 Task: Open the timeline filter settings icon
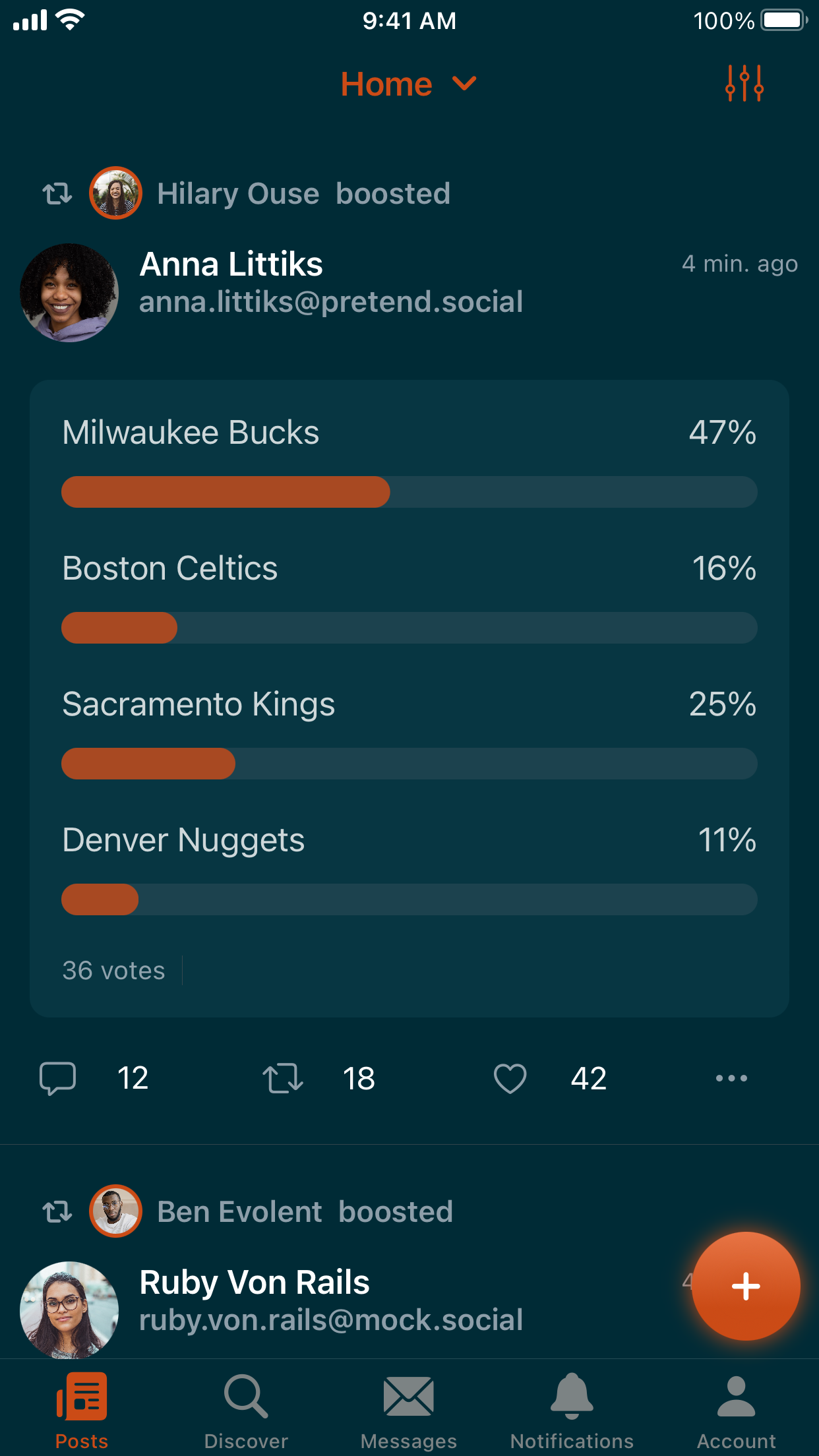[744, 83]
